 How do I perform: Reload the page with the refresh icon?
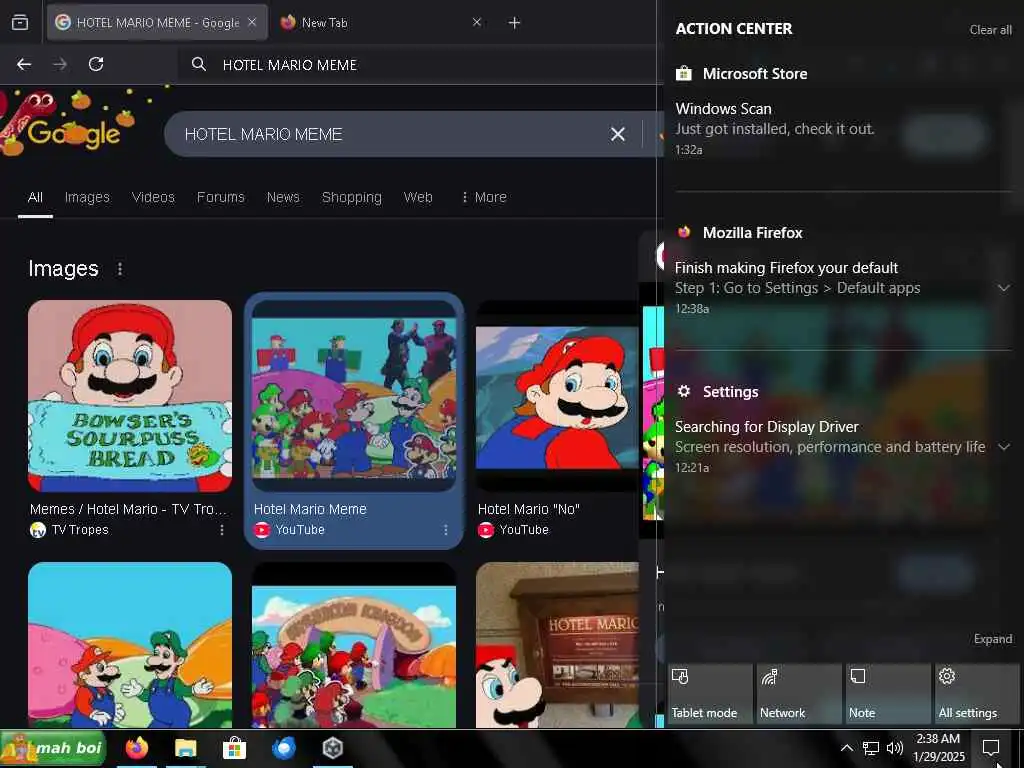pyautogui.click(x=96, y=64)
